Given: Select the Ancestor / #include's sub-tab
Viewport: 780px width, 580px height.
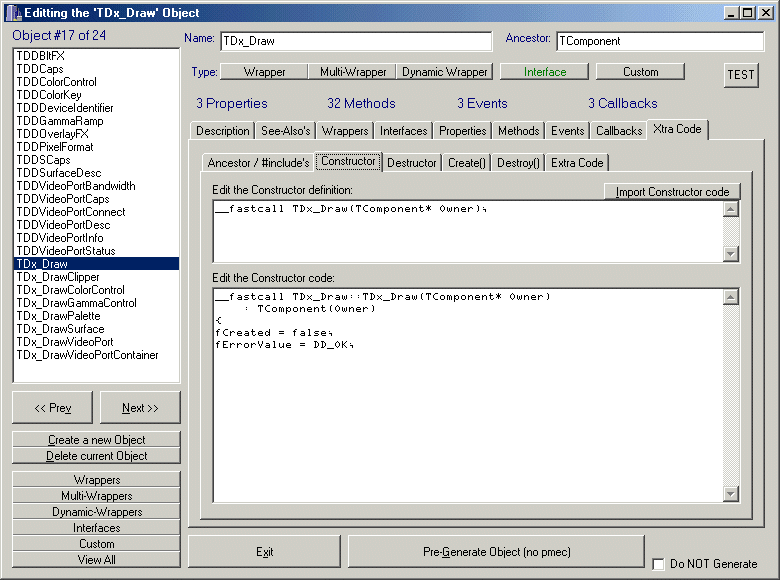Looking at the screenshot, I should pos(258,163).
